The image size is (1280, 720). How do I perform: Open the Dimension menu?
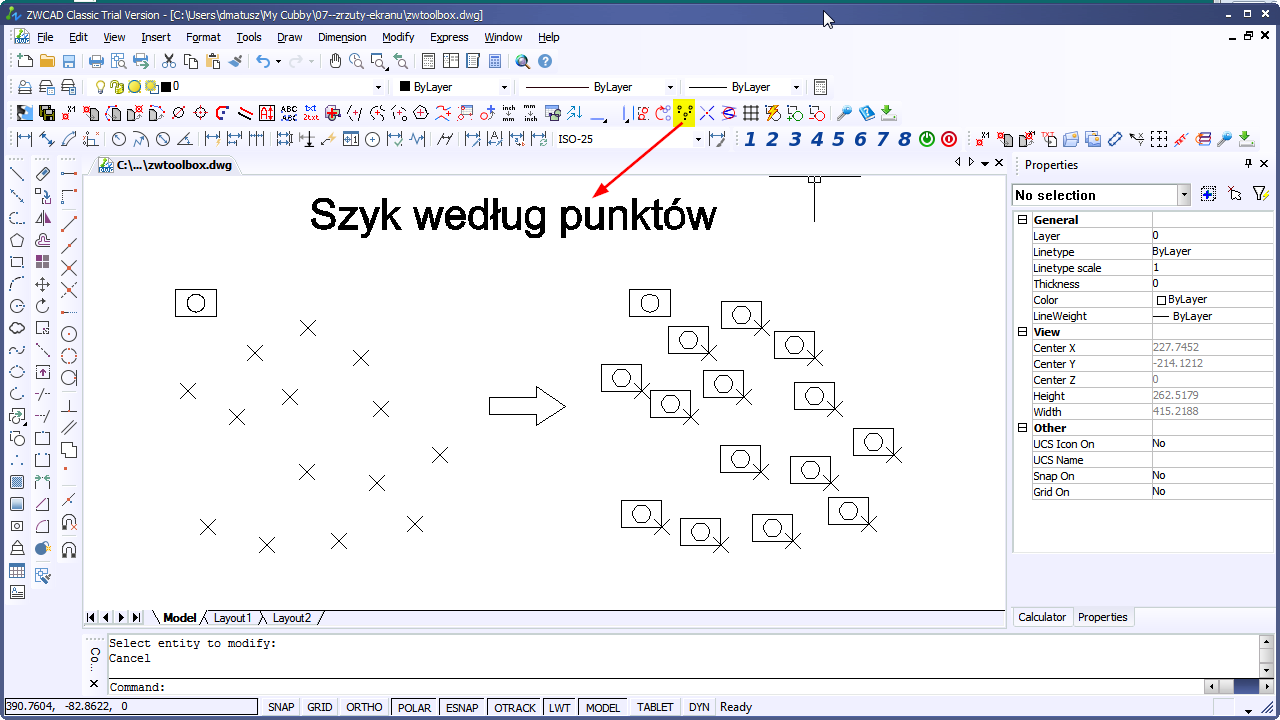click(x=342, y=37)
